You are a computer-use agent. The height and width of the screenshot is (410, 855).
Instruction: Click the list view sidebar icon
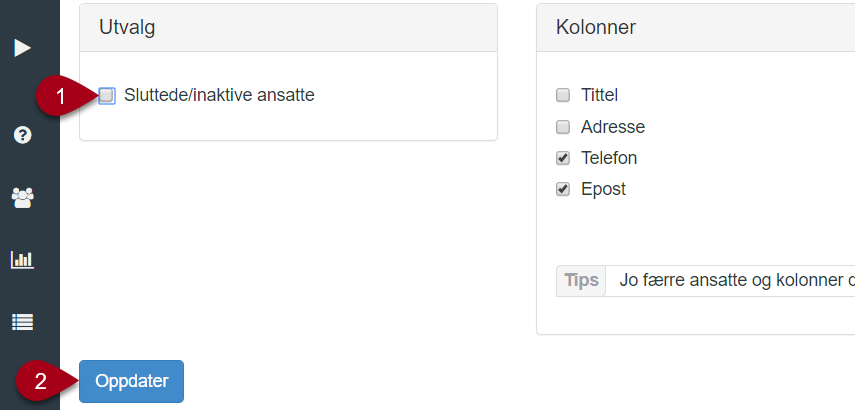coord(22,322)
